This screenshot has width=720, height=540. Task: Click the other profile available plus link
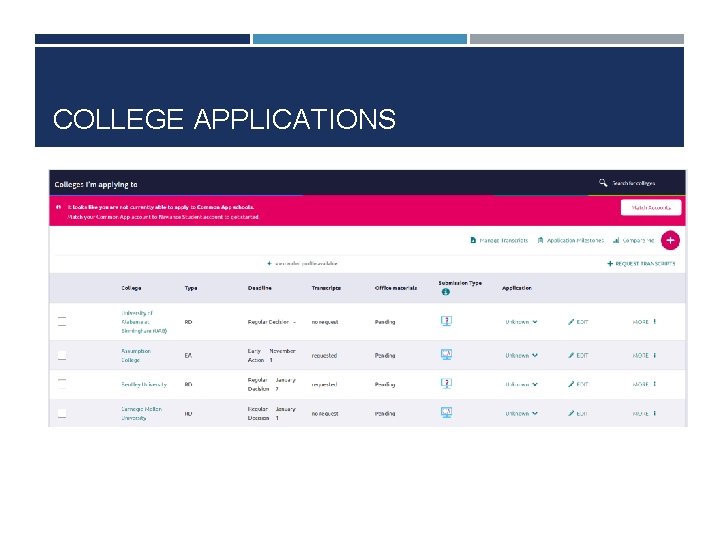click(x=302, y=264)
